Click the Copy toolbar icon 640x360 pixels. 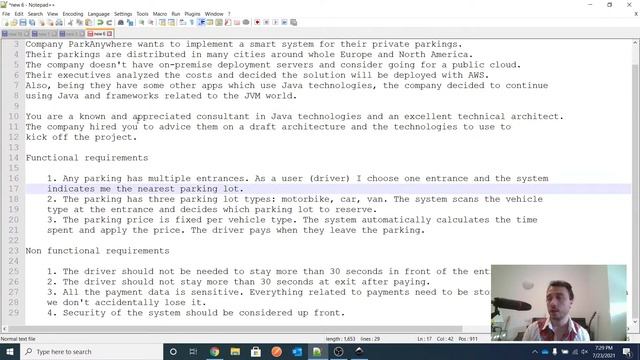point(79,22)
